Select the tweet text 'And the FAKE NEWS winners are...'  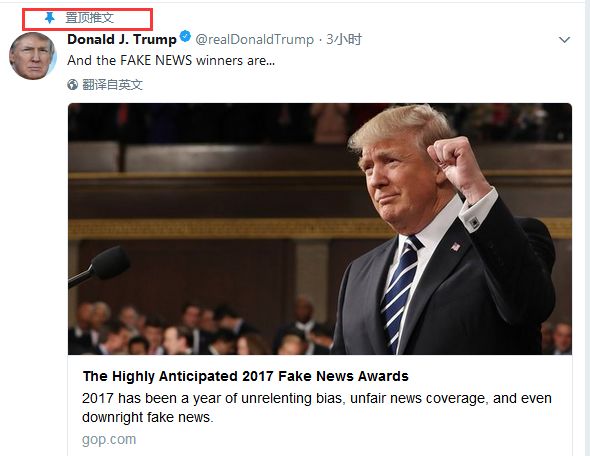pos(171,61)
